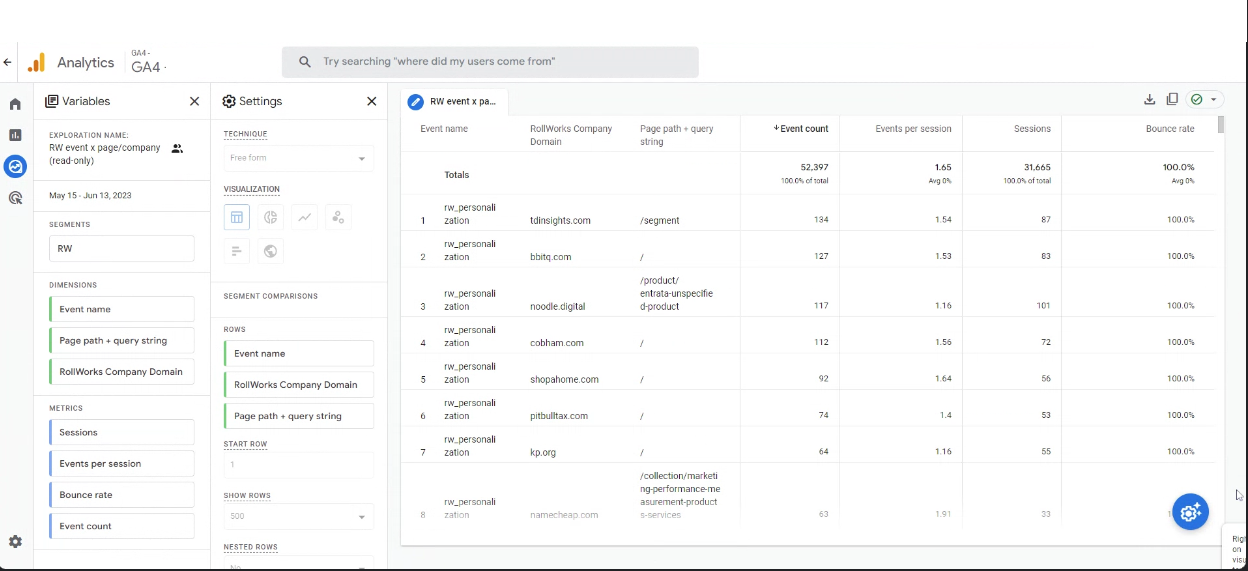Sort by Event count column header
This screenshot has width=1248, height=571.
(800, 129)
